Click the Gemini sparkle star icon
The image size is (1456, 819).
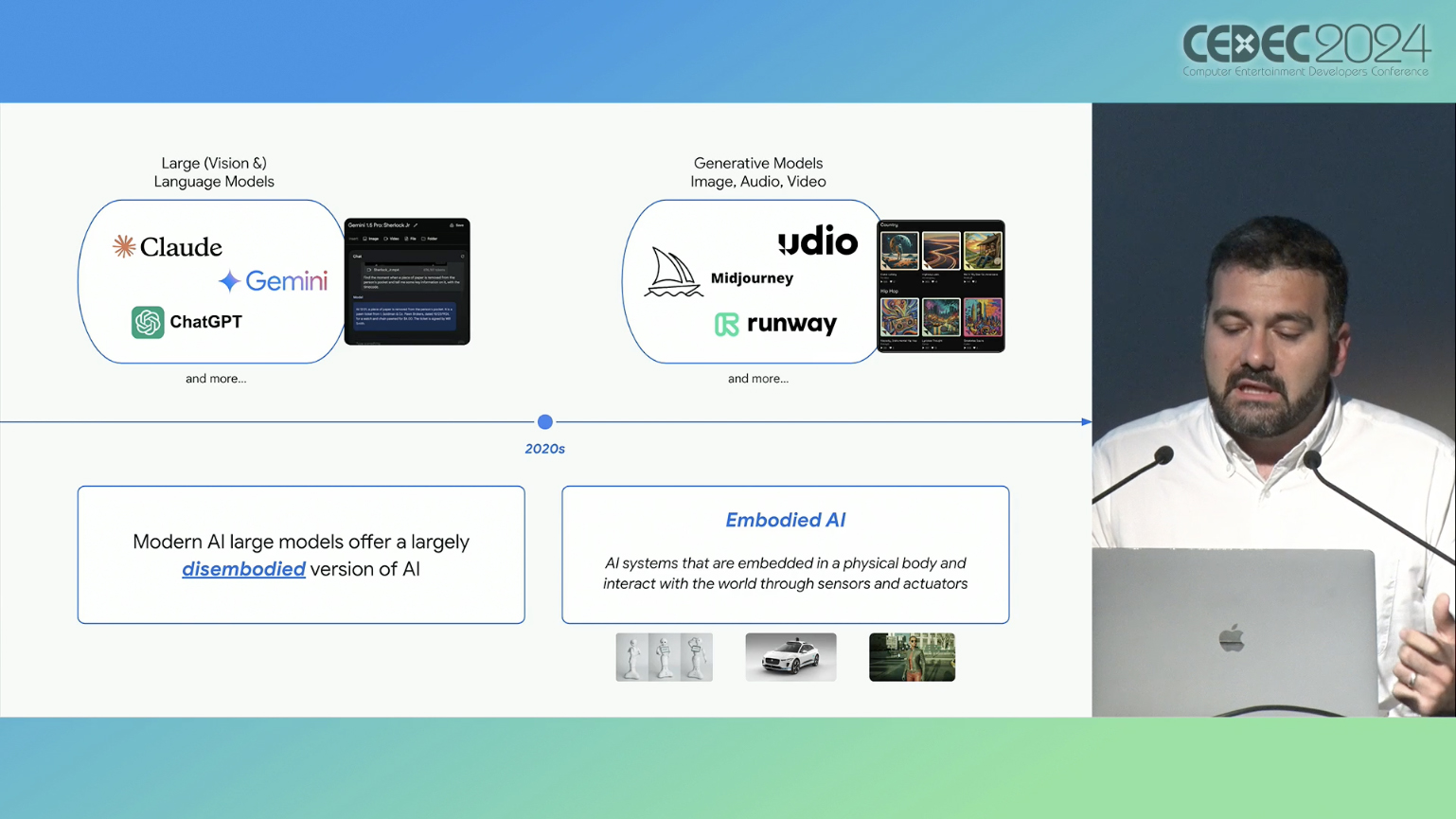click(229, 281)
